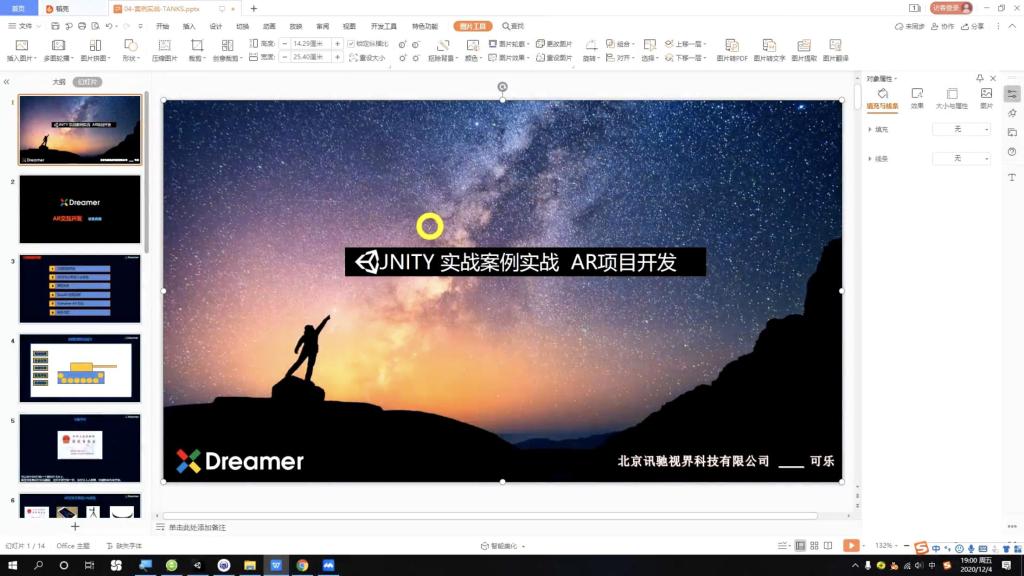Image resolution: width=1024 pixels, height=576 pixels.
Task: Open the 线条 dropdown set to 无
Action: pos(961,159)
